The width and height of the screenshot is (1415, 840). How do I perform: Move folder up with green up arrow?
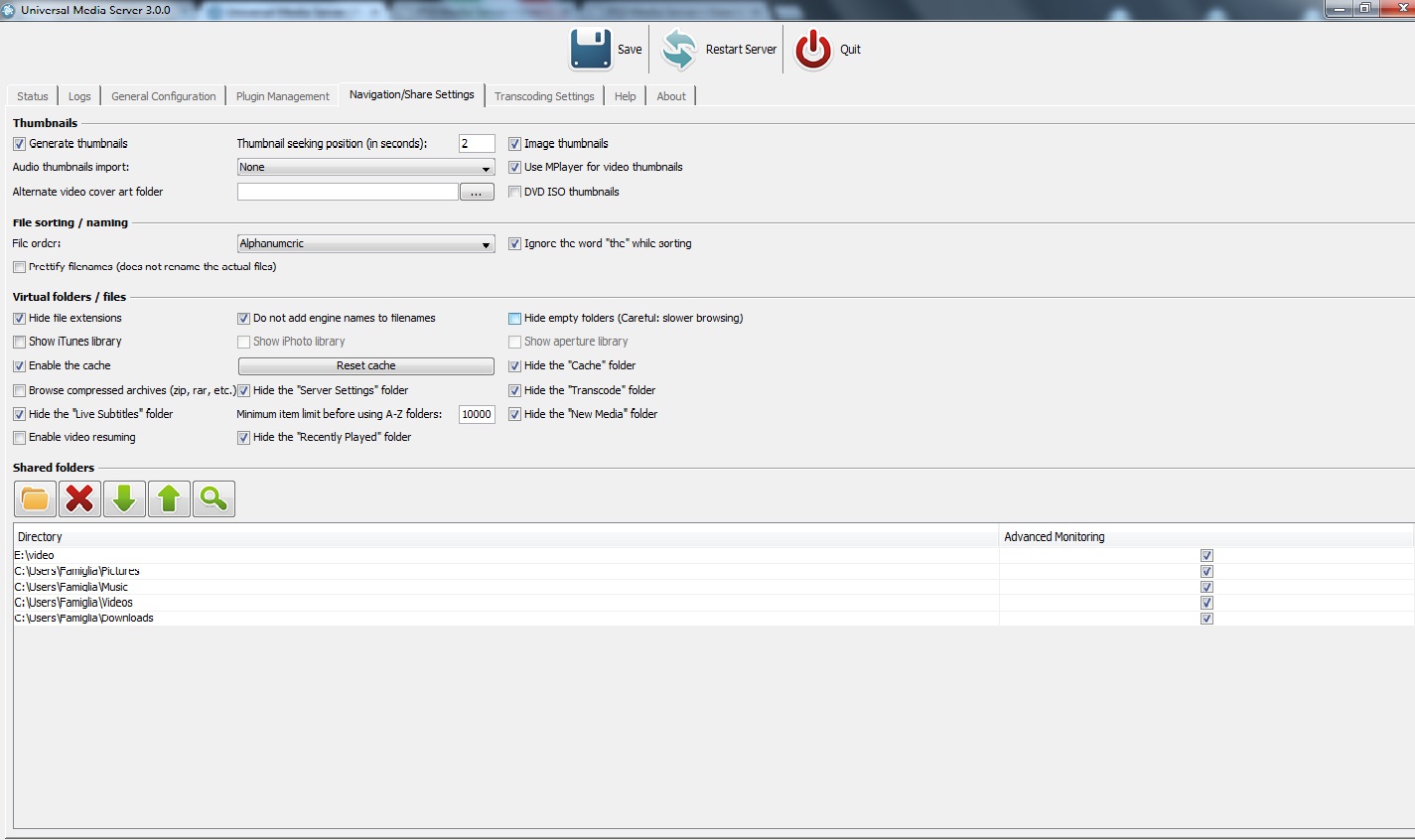click(169, 498)
